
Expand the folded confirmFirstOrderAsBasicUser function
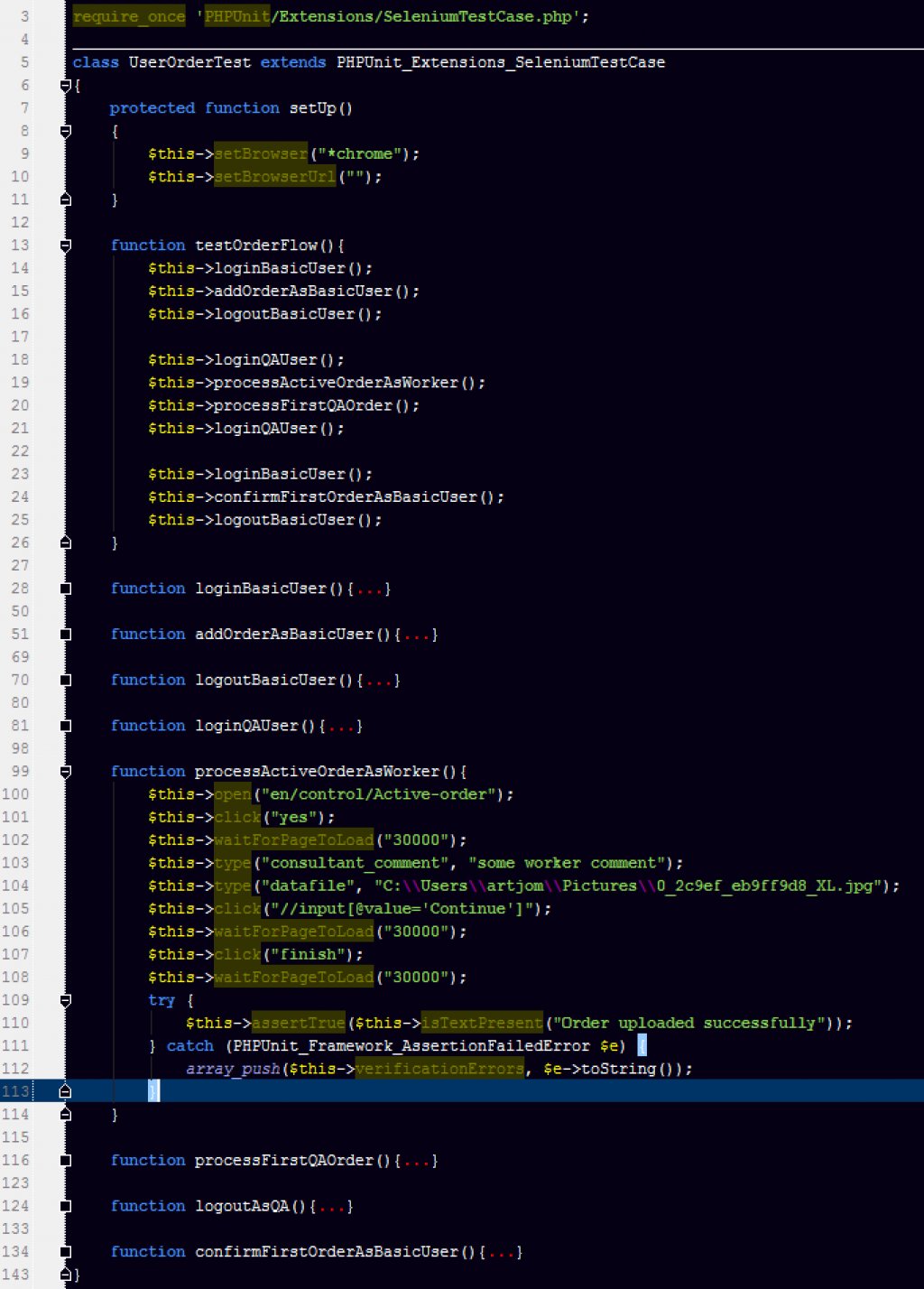65,1252
